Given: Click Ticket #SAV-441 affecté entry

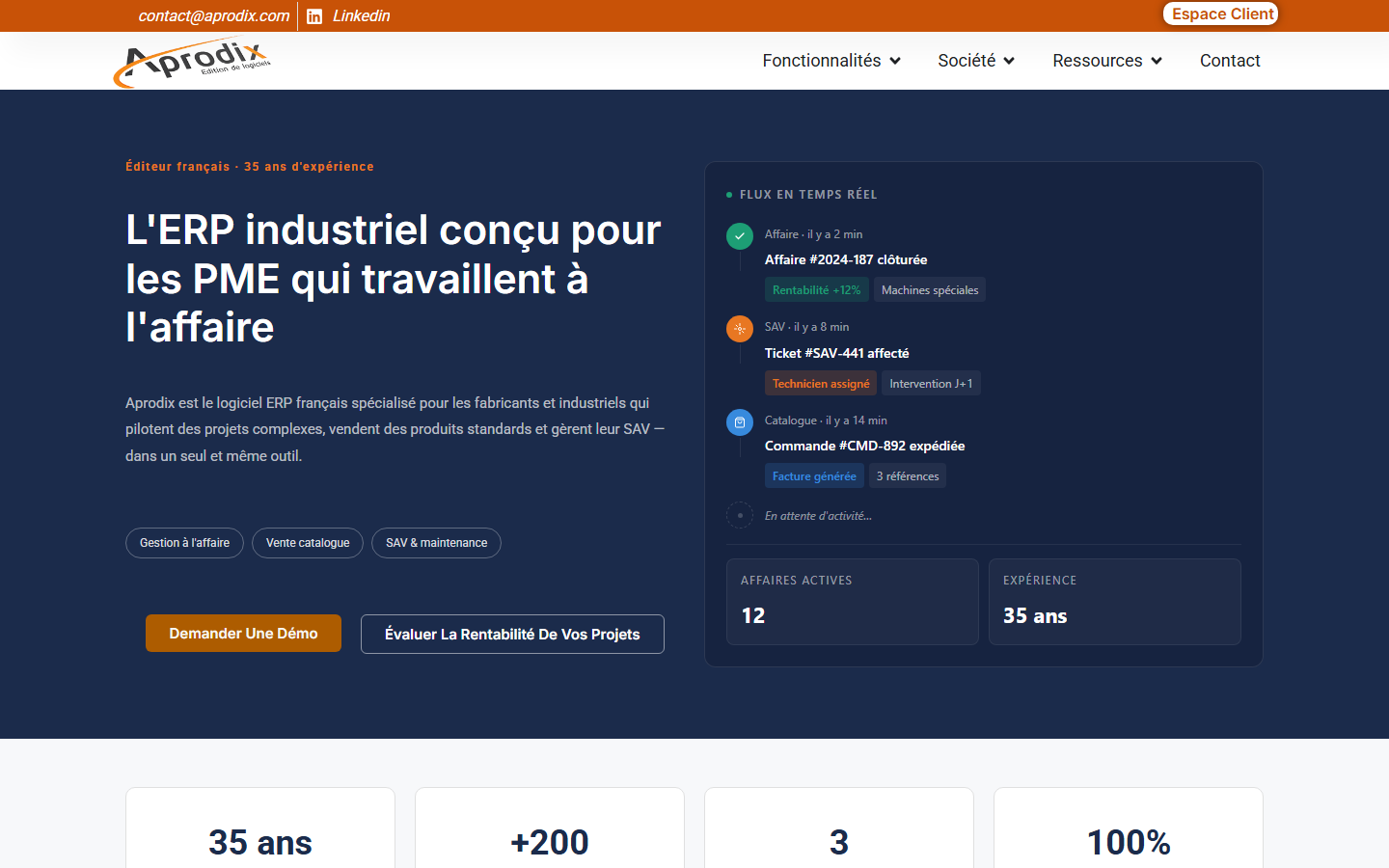Looking at the screenshot, I should 837,353.
